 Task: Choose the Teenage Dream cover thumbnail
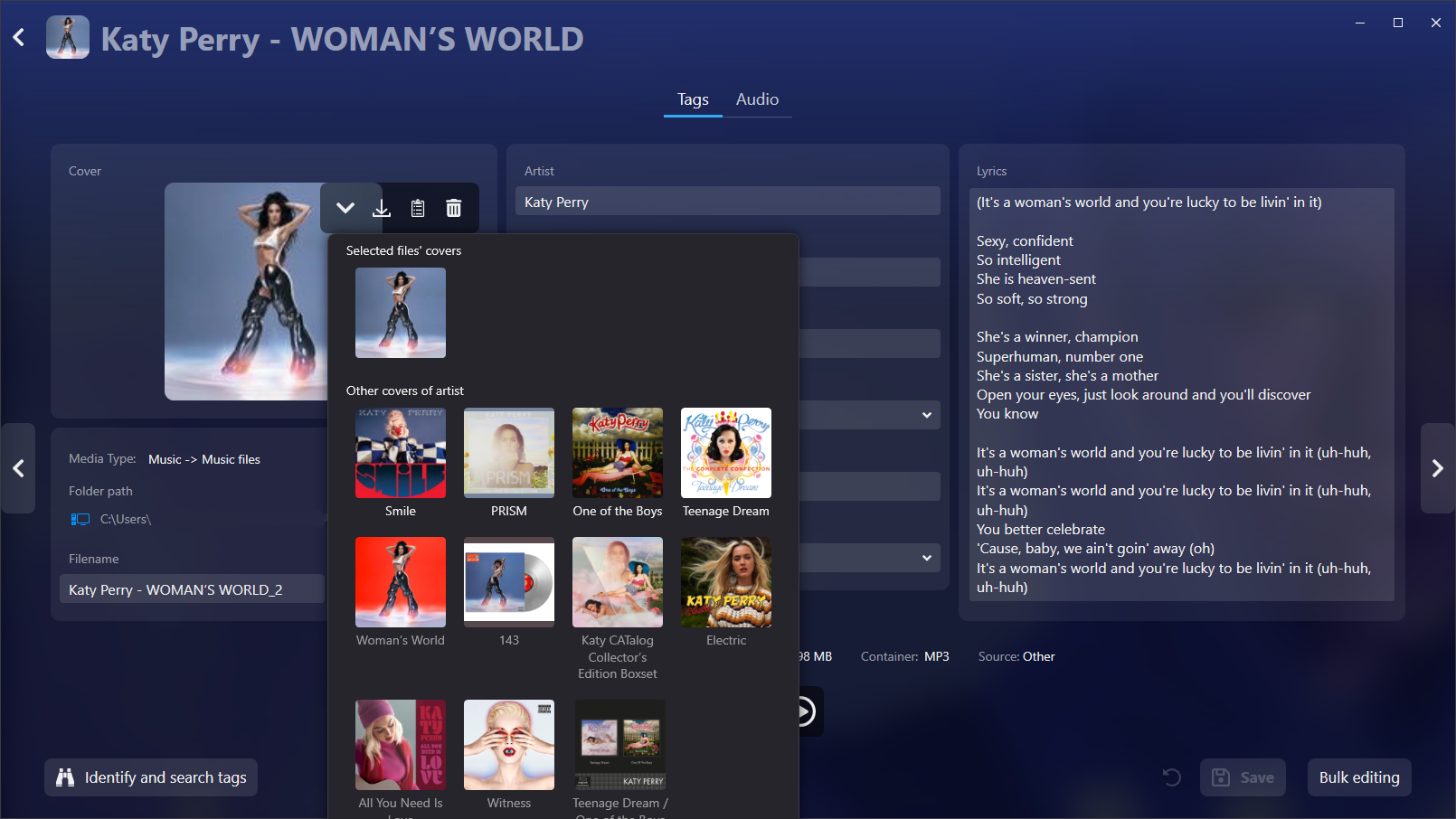click(726, 453)
